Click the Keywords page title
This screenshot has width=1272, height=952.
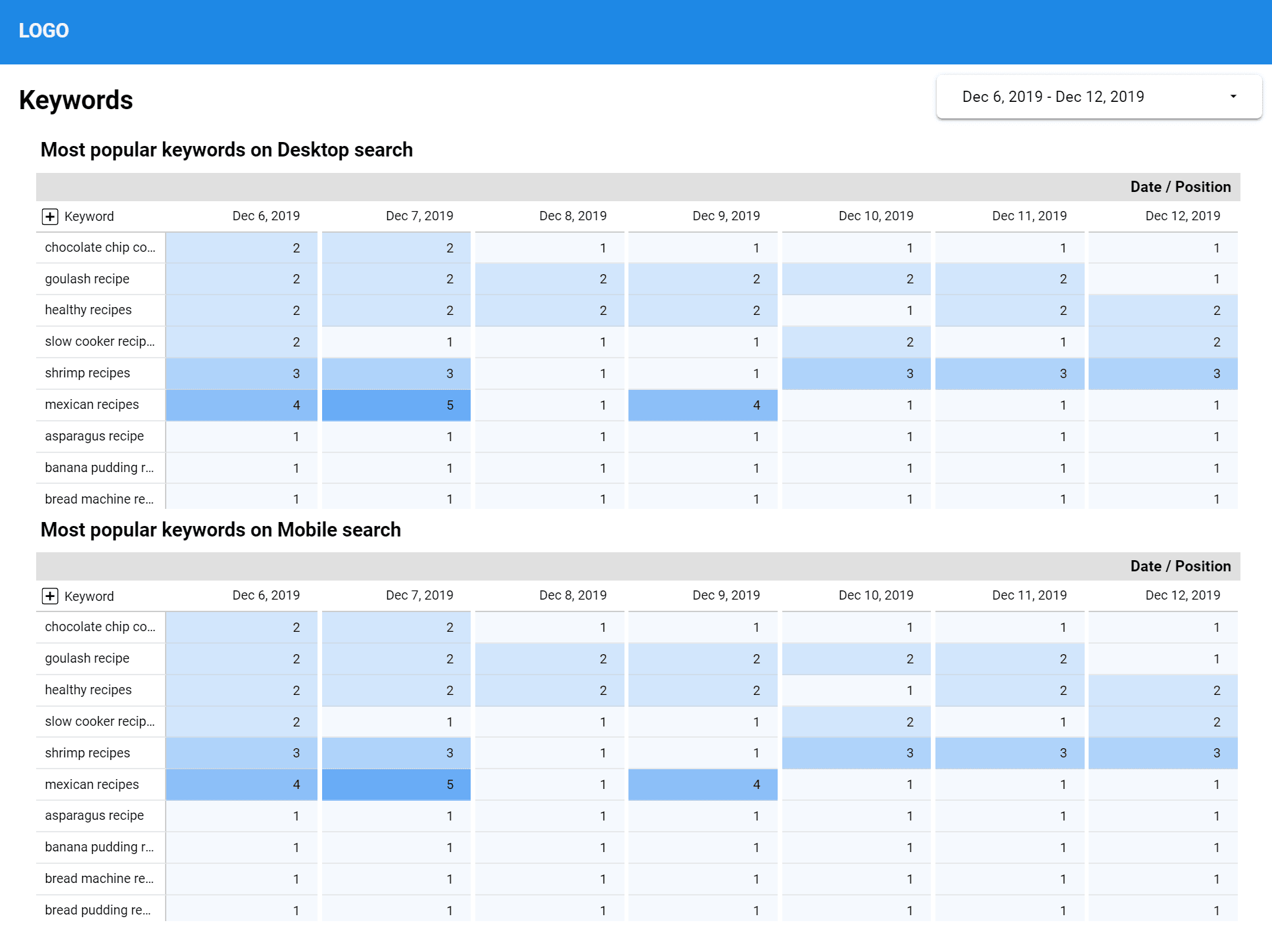click(76, 100)
